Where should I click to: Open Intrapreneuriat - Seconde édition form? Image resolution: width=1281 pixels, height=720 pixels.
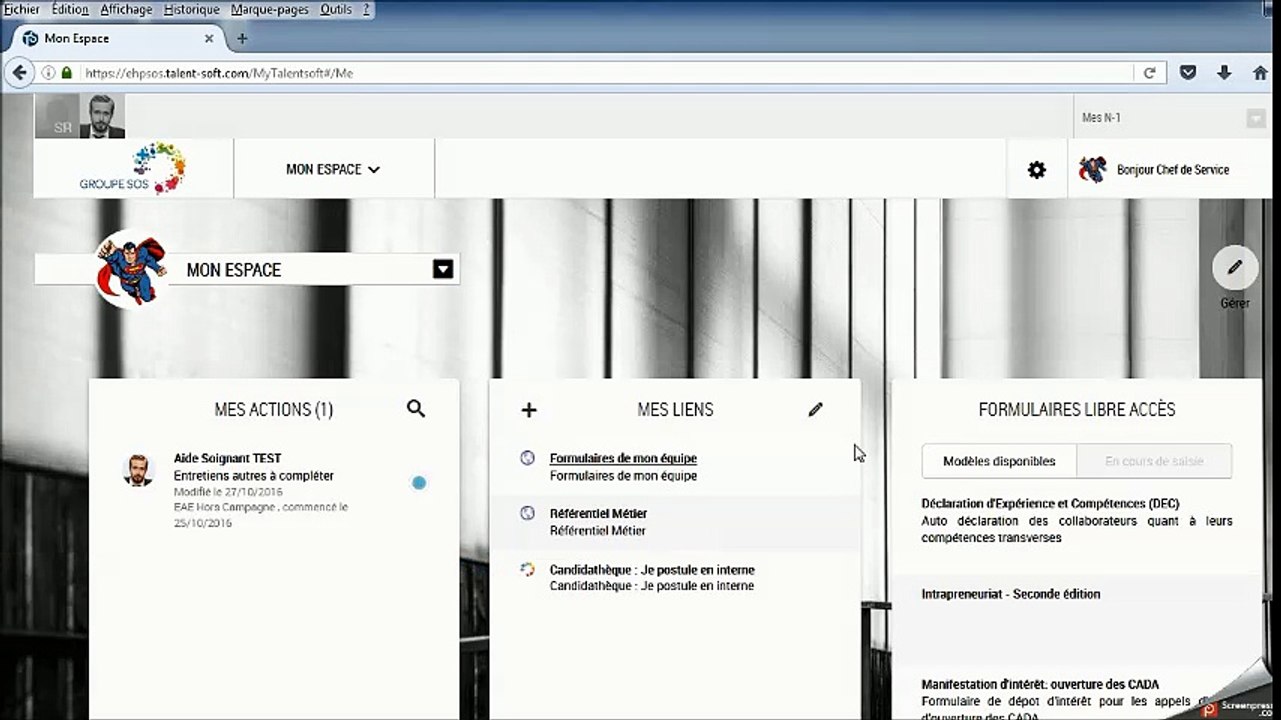coord(1011,594)
